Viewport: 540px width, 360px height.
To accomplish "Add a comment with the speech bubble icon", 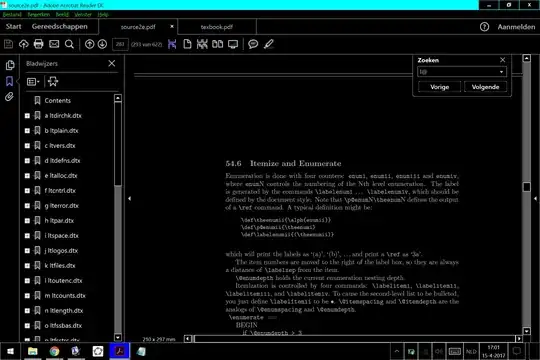I will coord(253,44).
